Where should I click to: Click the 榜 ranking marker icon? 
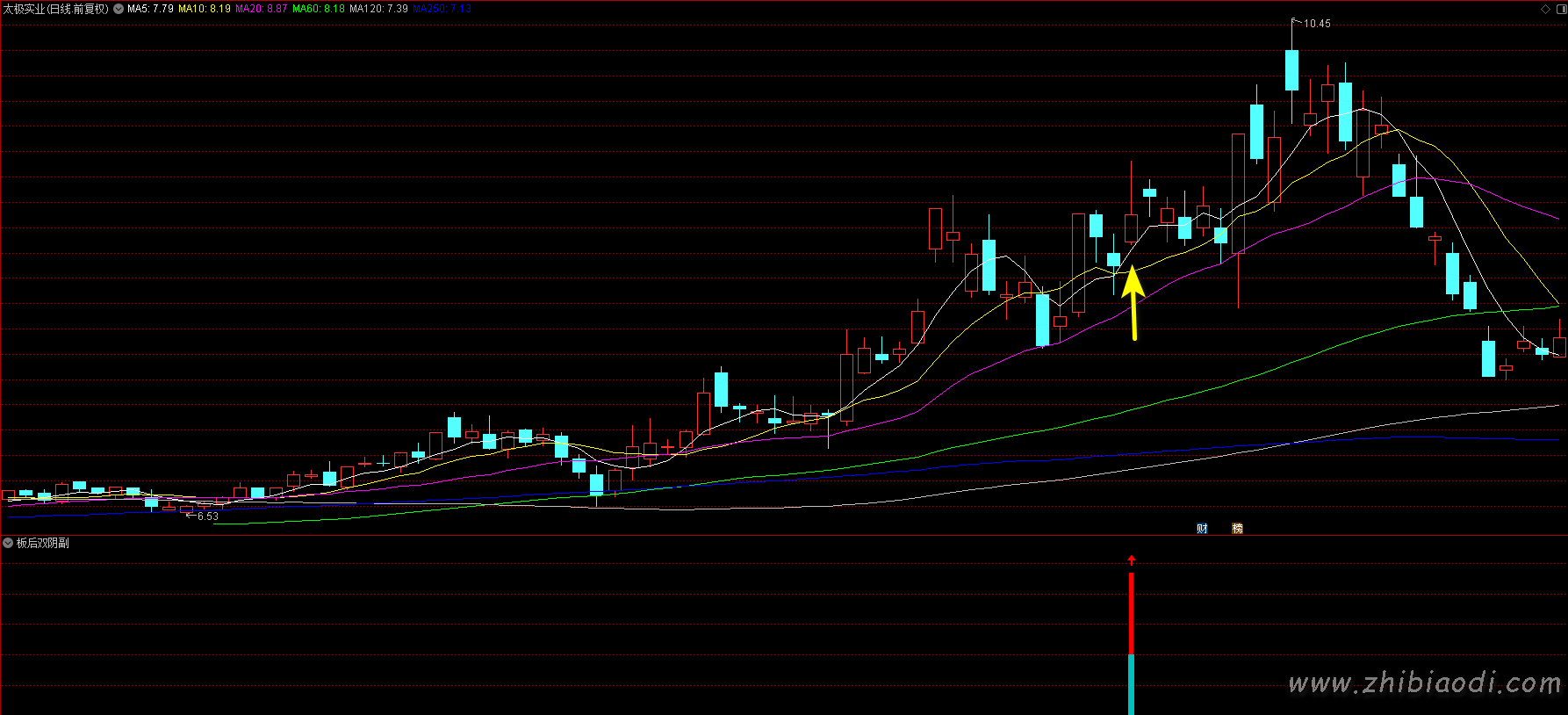[x=1237, y=528]
